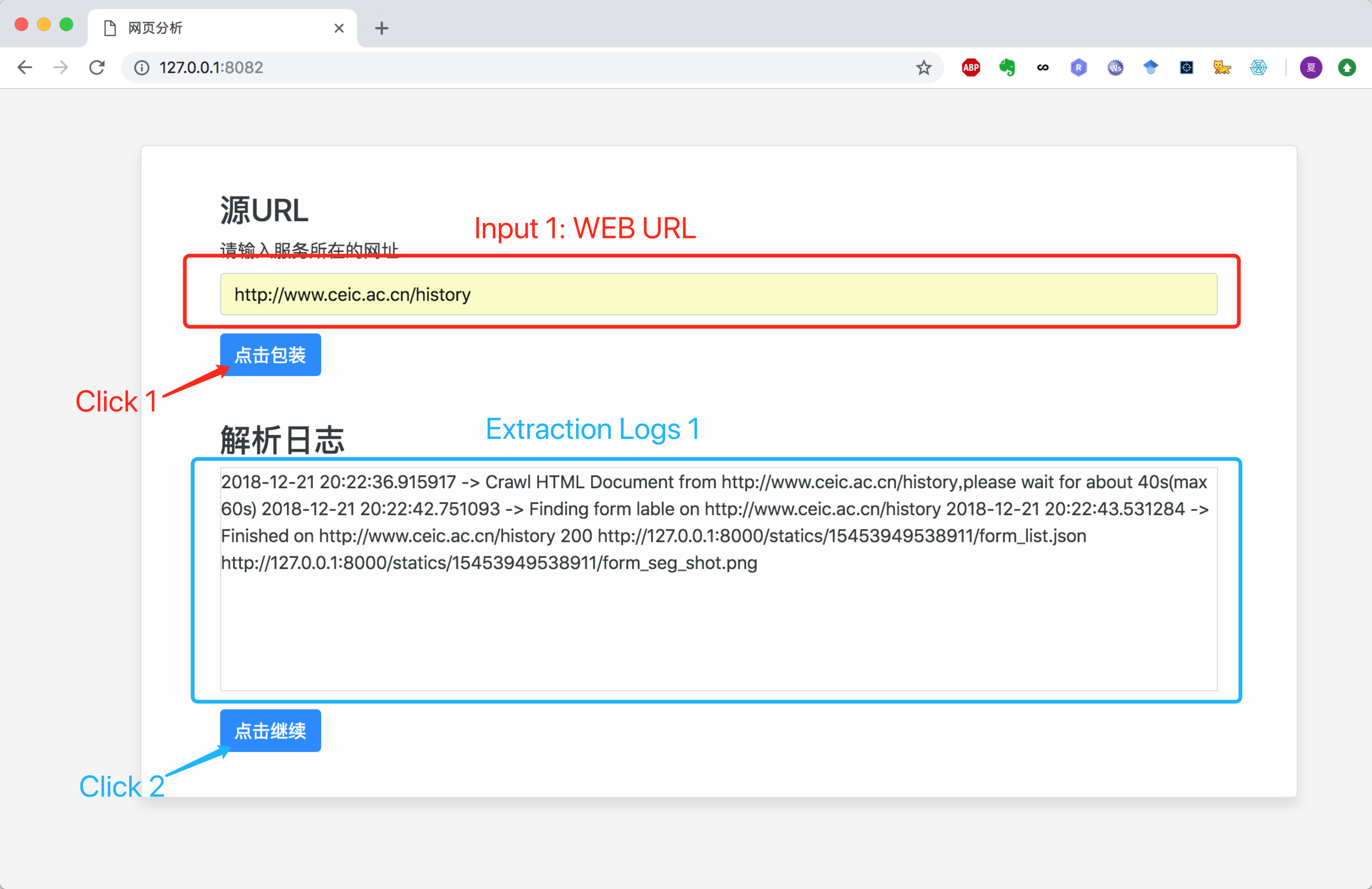Click the Ws round extension icon
This screenshot has height=889, width=1372.
(x=1115, y=68)
